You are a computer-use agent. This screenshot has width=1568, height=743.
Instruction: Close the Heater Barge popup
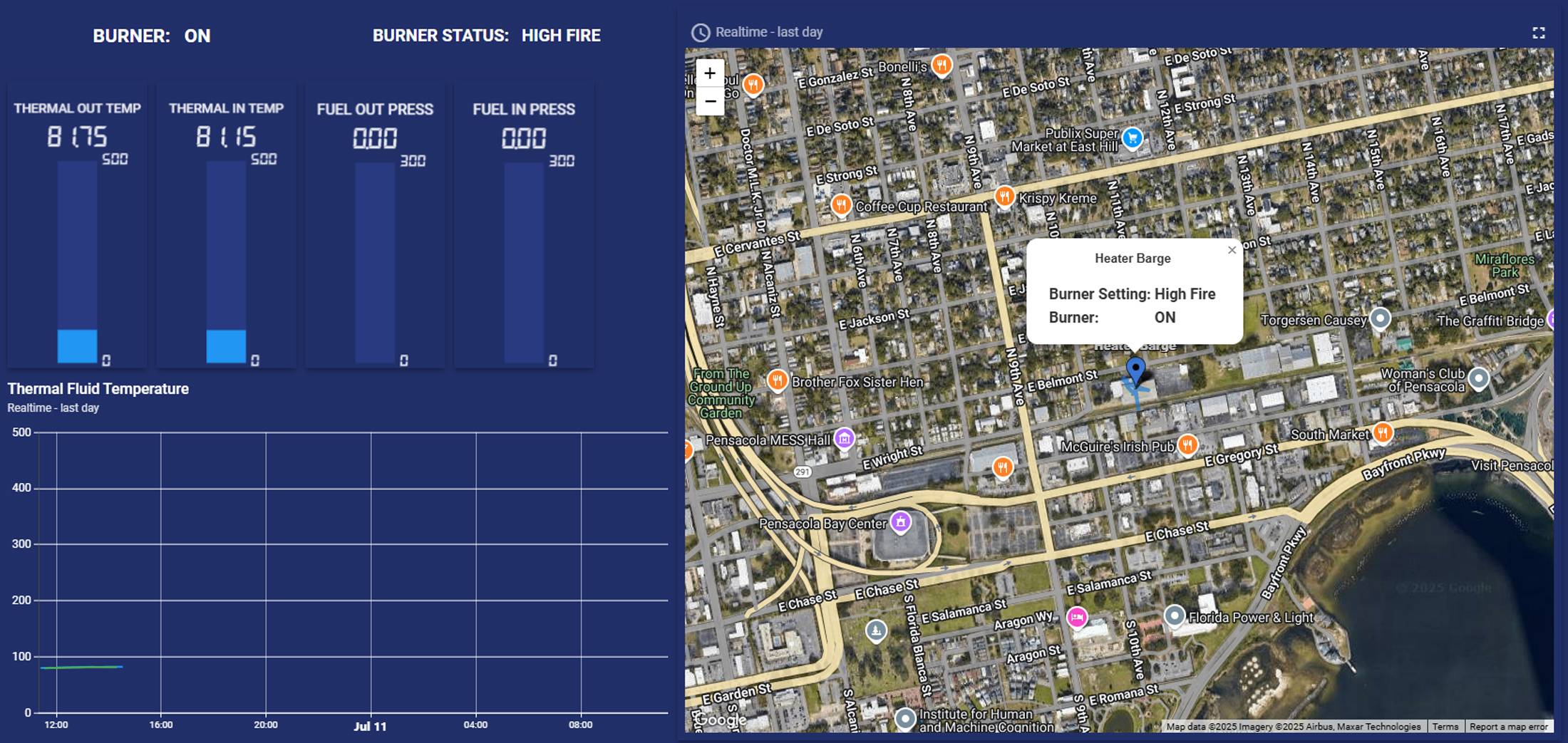click(x=1232, y=250)
